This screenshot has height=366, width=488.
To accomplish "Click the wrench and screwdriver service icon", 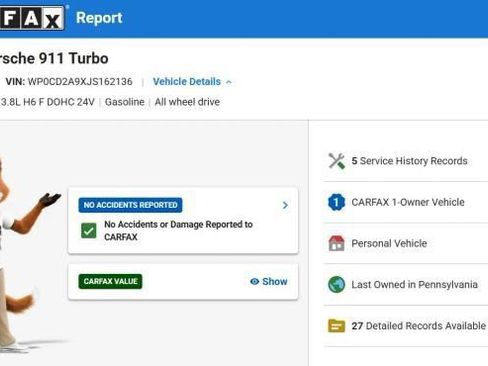I will (336, 161).
